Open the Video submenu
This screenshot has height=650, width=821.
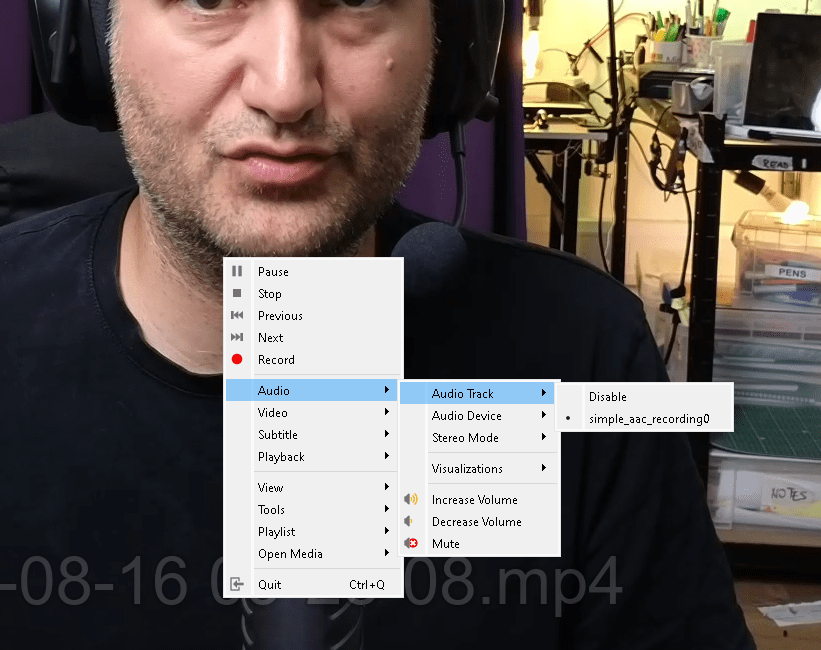[313, 412]
